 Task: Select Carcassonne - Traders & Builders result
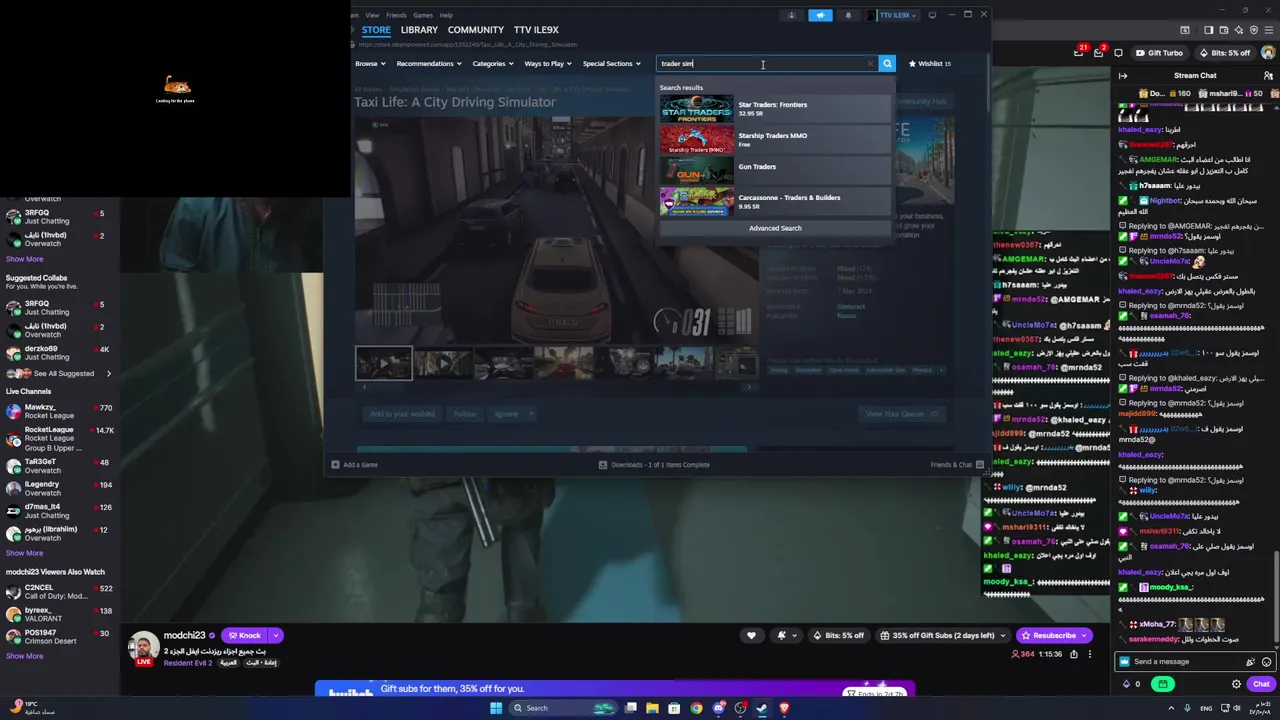774,201
